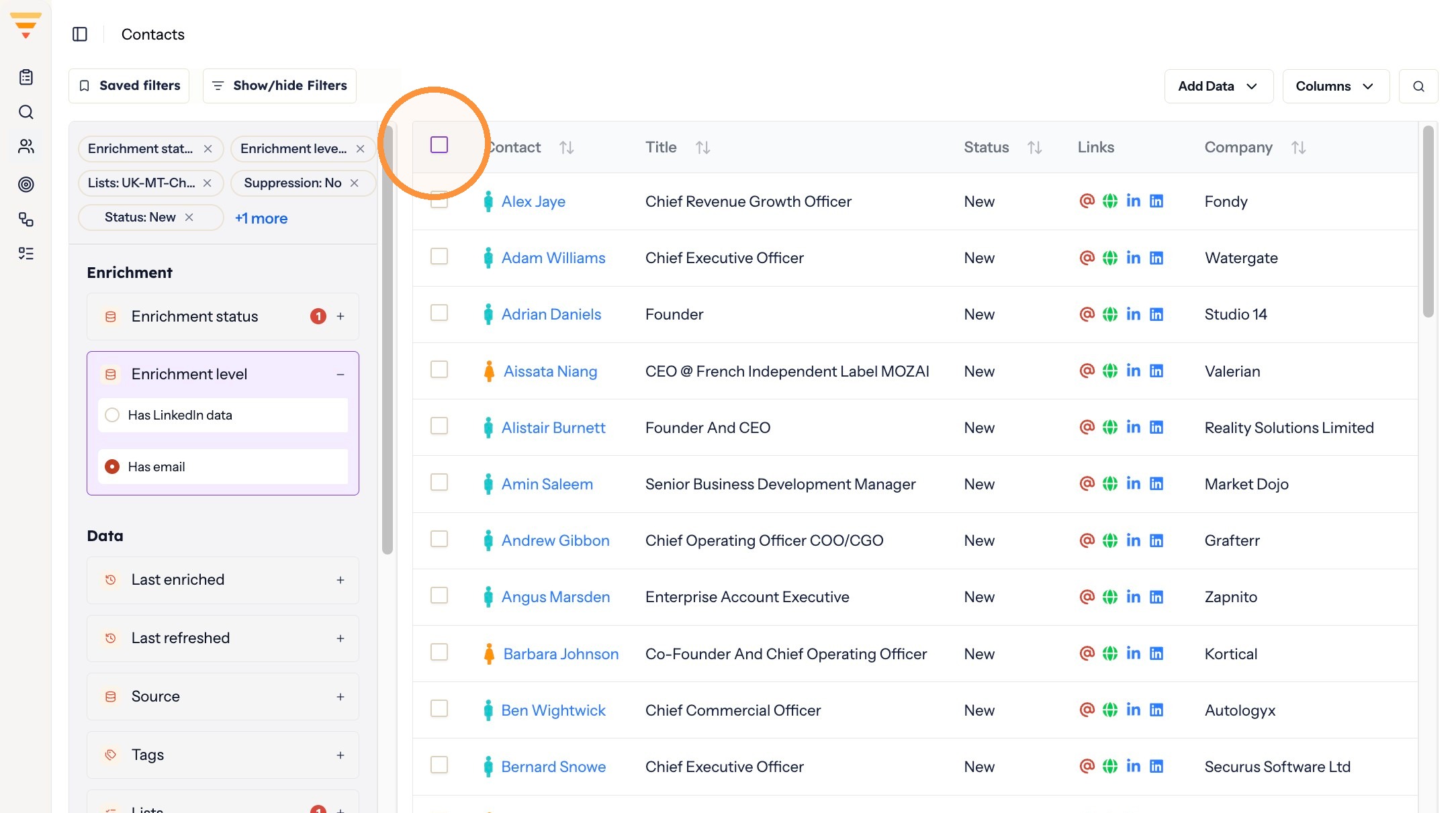Open the Columns dropdown
The image size is (1456, 813).
pyautogui.click(x=1335, y=86)
